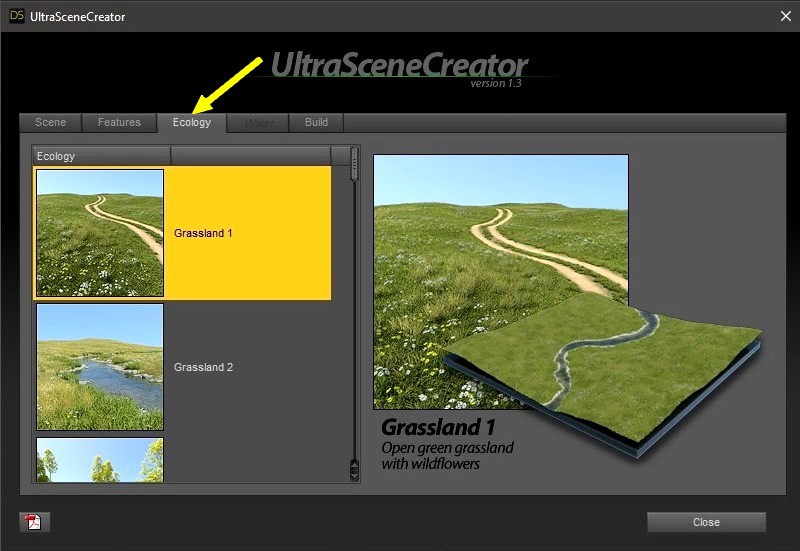
Task: Switch to the Scene tab
Action: 51,122
